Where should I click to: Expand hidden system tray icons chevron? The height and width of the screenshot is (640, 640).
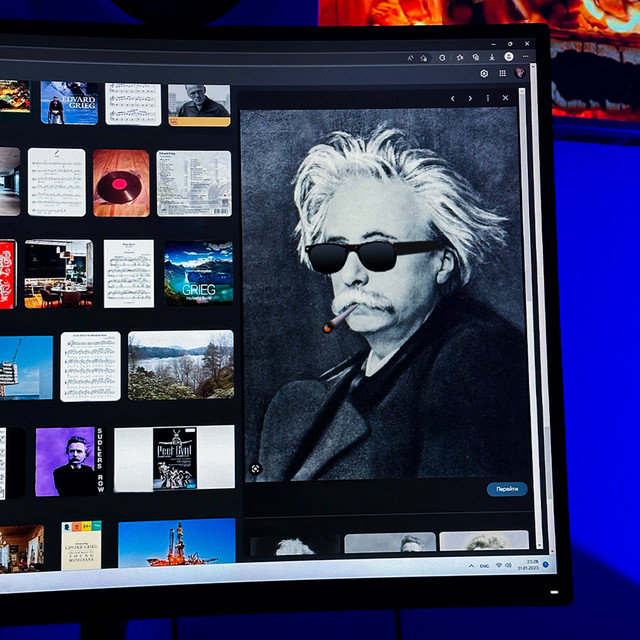(x=472, y=566)
